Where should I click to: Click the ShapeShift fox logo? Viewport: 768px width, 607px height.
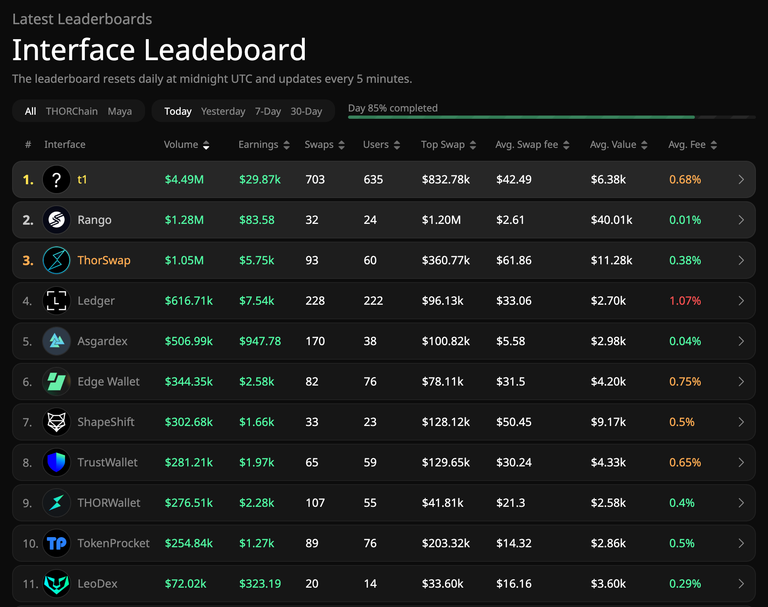(56, 422)
